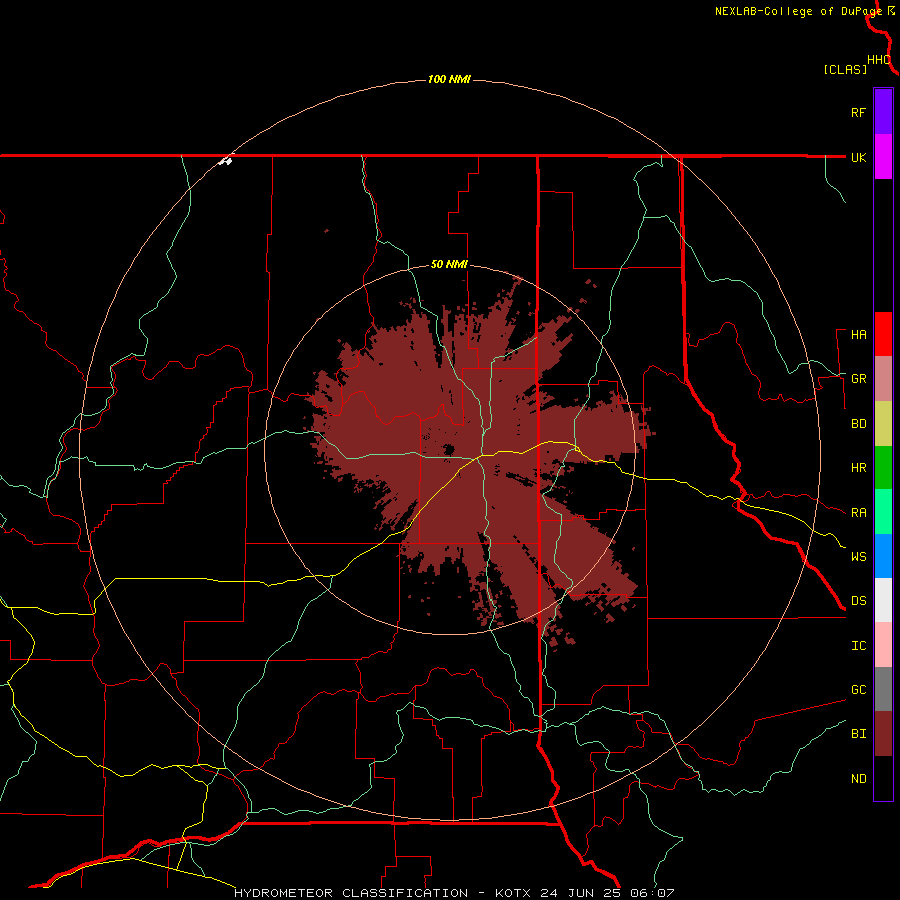Click the '[CLAS]' legend heading
Image resolution: width=900 pixels, height=900 pixels.
click(845, 69)
